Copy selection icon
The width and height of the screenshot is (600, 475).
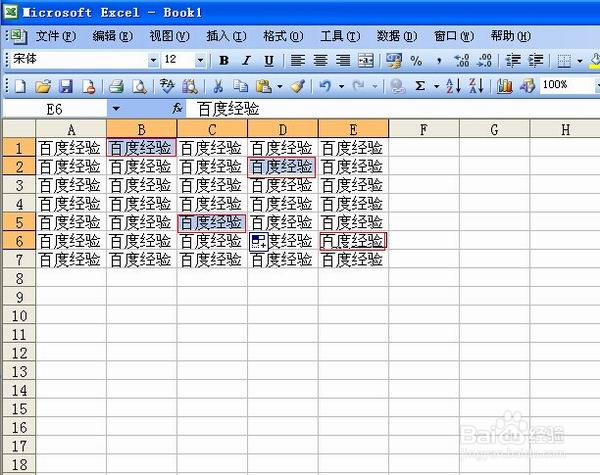(x=241, y=86)
